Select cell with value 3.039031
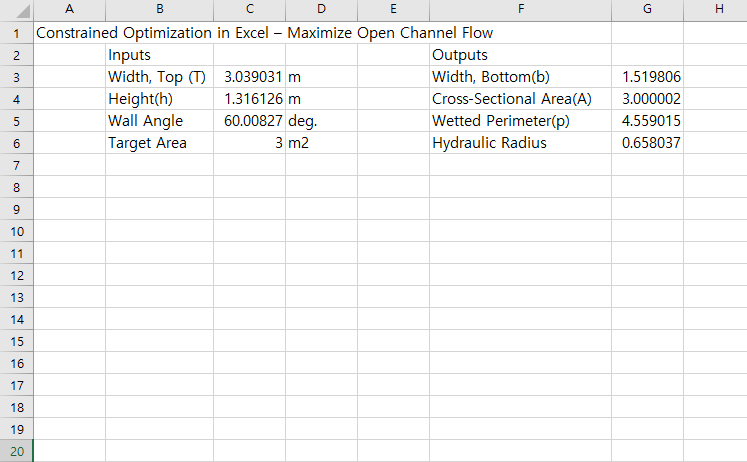This screenshot has height=462, width=747. point(250,77)
